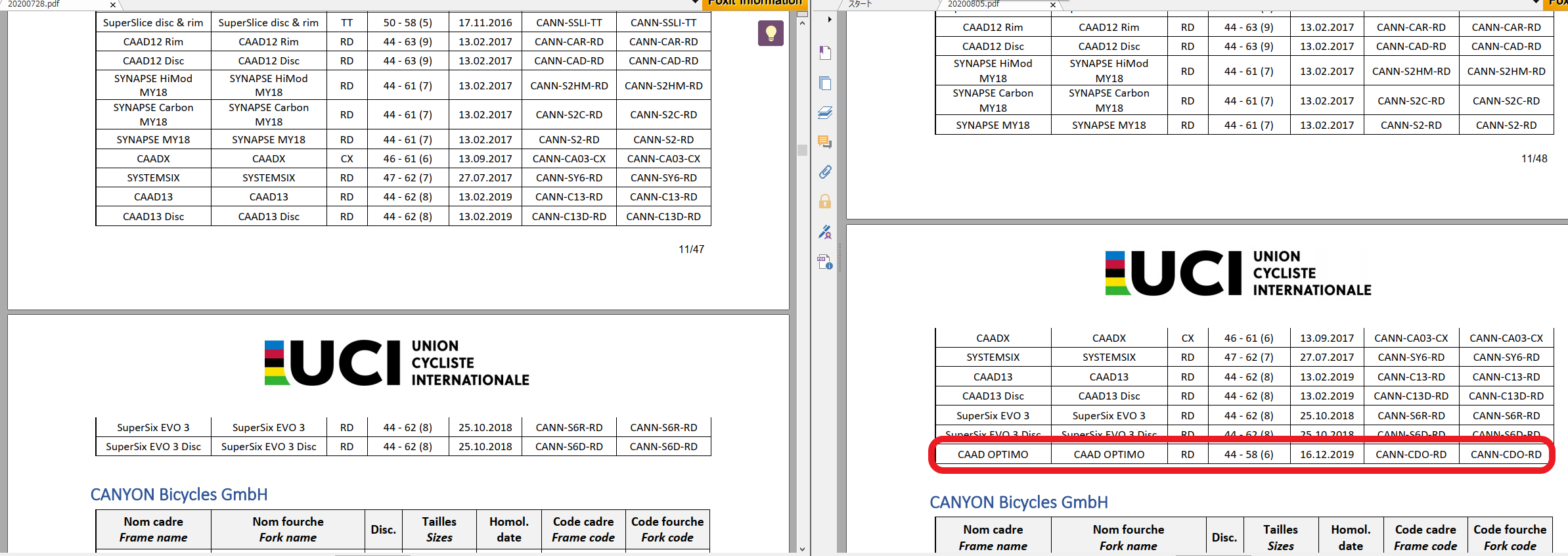Click the date 16.12.2019
Screen dimensions: 1568x556
1327,454
